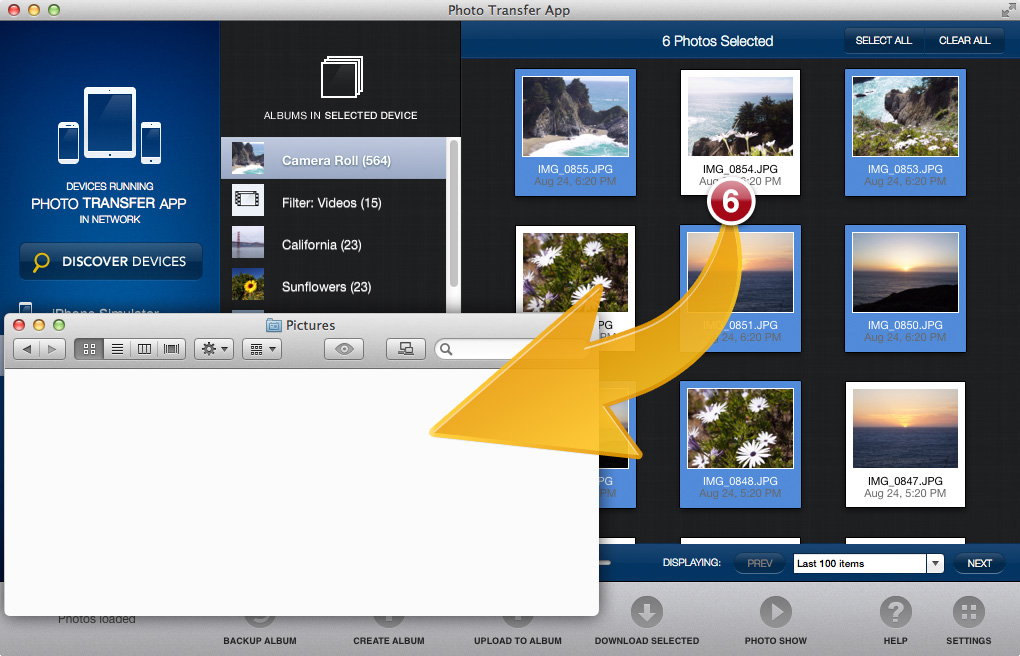Screen dimensions: 1020x656
Task: Click Download Selected arrow icon
Action: (647, 612)
